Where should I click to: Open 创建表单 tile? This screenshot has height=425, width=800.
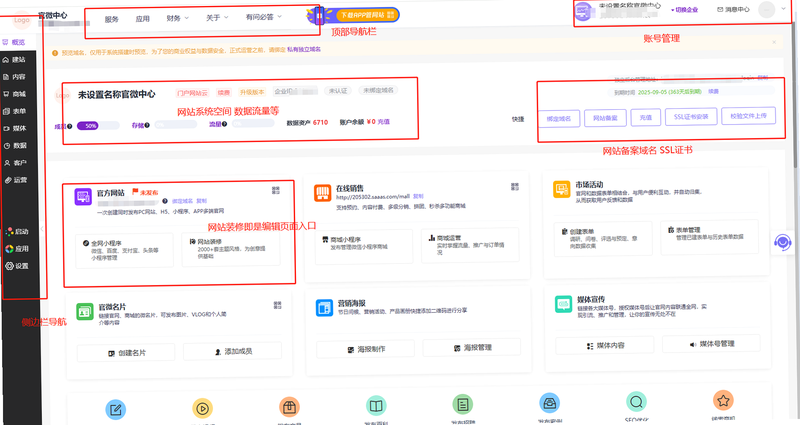pyautogui.click(x=603, y=238)
